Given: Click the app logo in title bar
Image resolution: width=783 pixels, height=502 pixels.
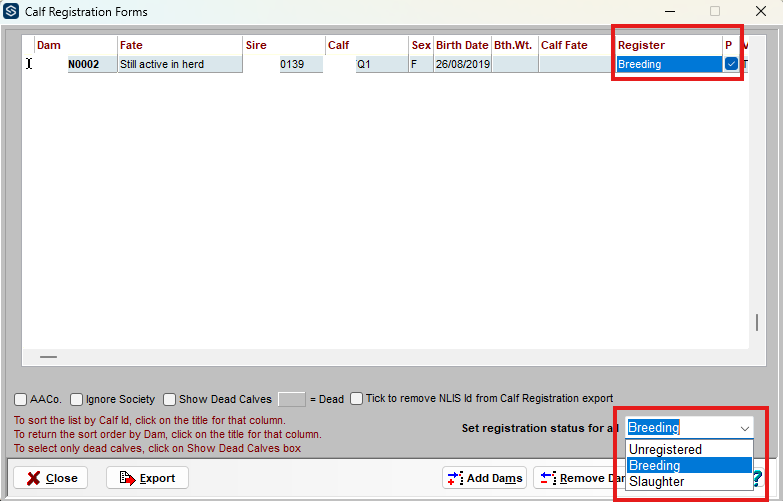Looking at the screenshot, I should point(12,12).
